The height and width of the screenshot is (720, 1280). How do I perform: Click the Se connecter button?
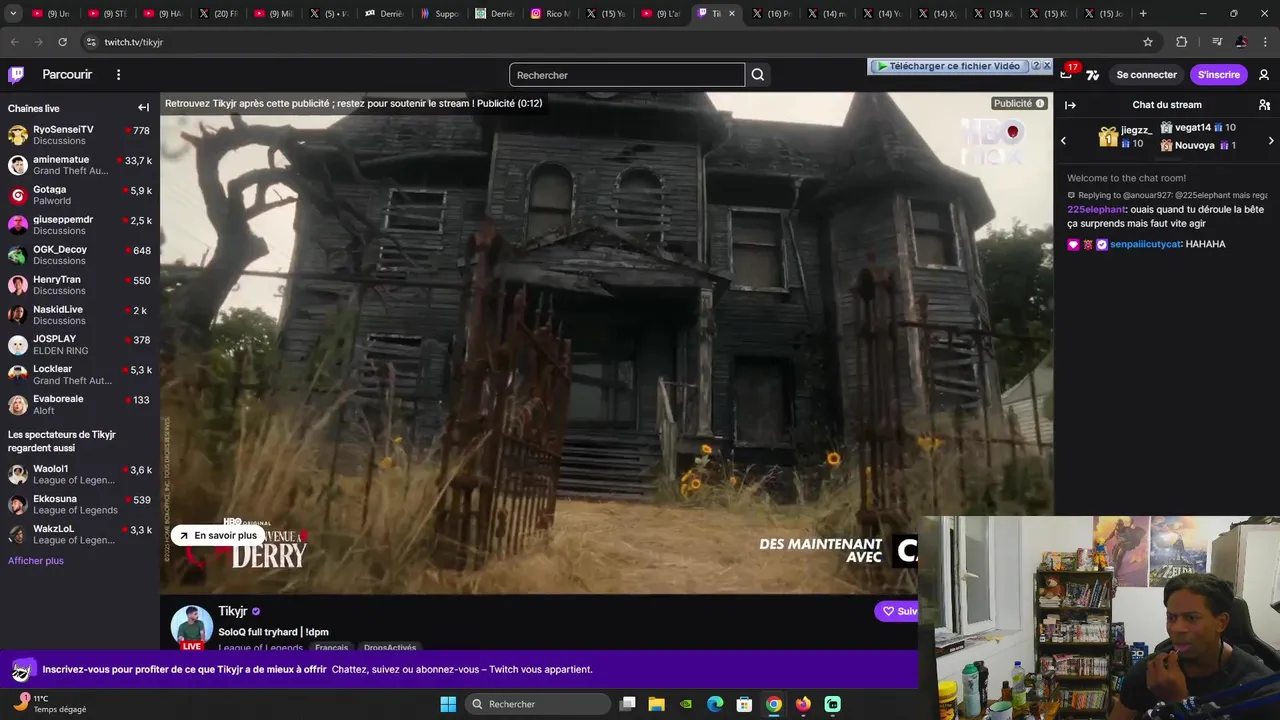[1146, 75]
